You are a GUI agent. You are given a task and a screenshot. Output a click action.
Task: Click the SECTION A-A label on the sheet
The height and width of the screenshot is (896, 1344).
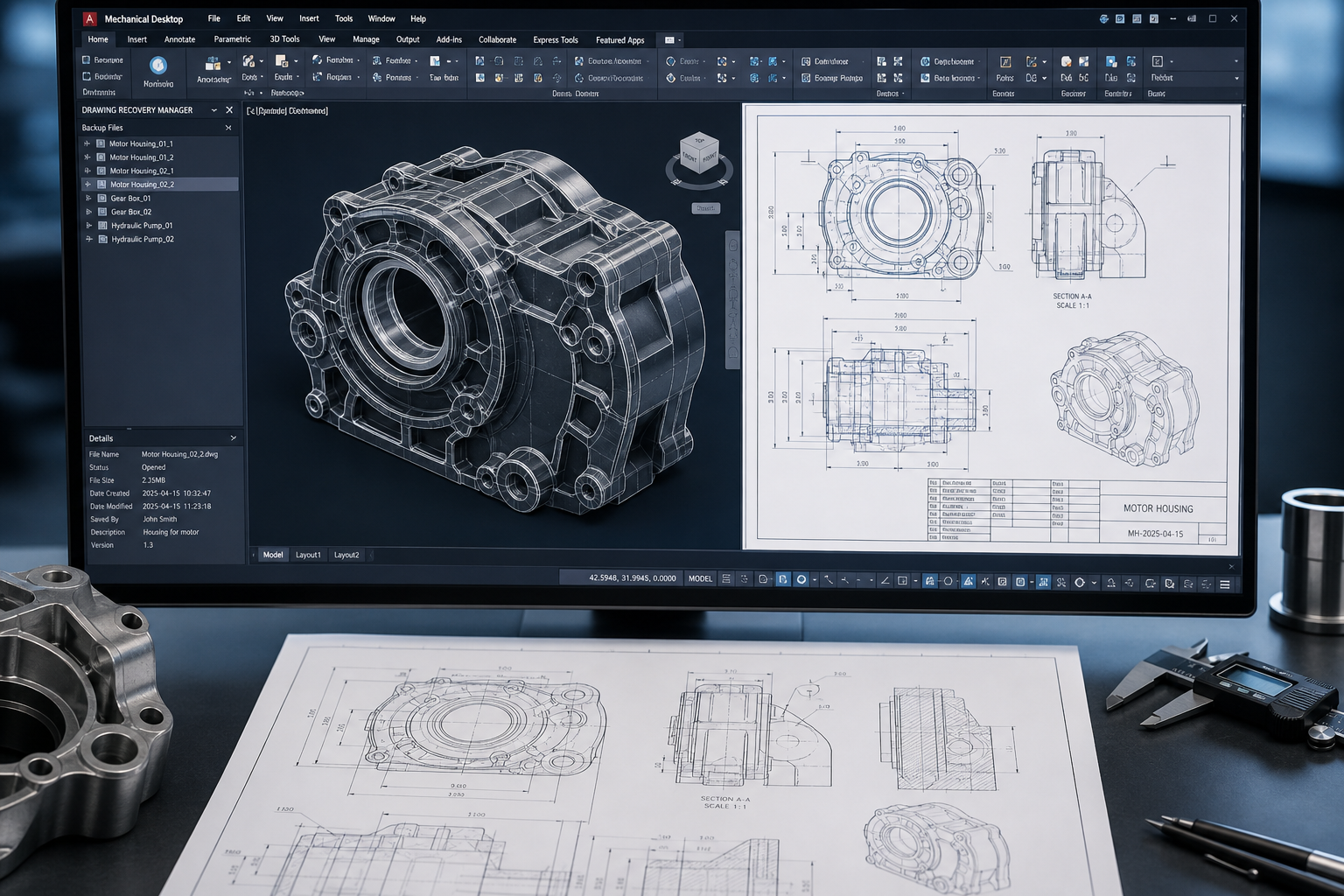[x=1072, y=297]
